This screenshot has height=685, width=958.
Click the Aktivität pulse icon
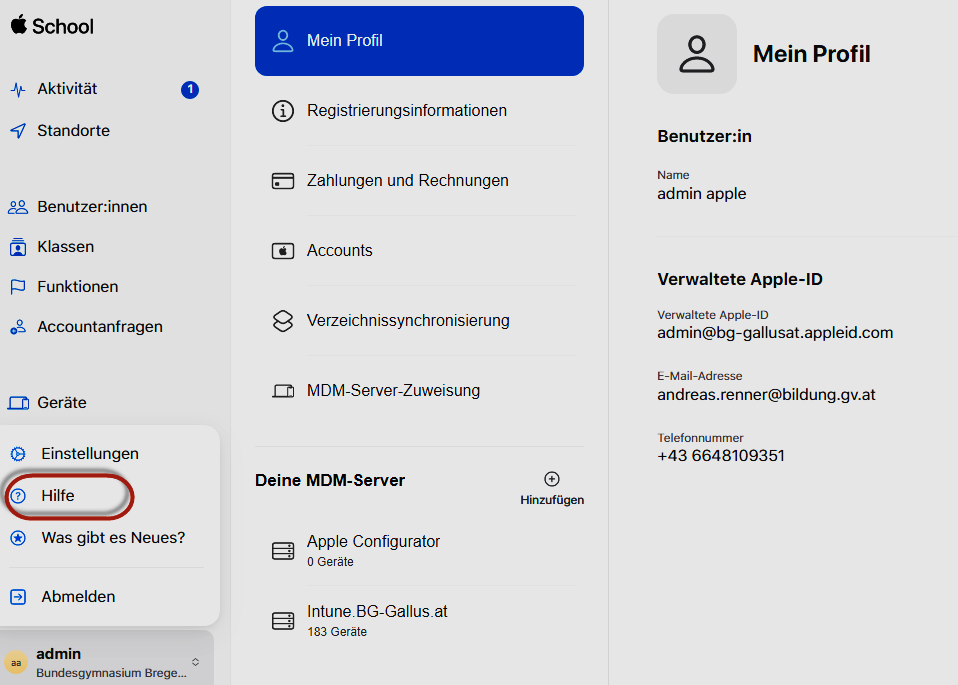click(17, 89)
